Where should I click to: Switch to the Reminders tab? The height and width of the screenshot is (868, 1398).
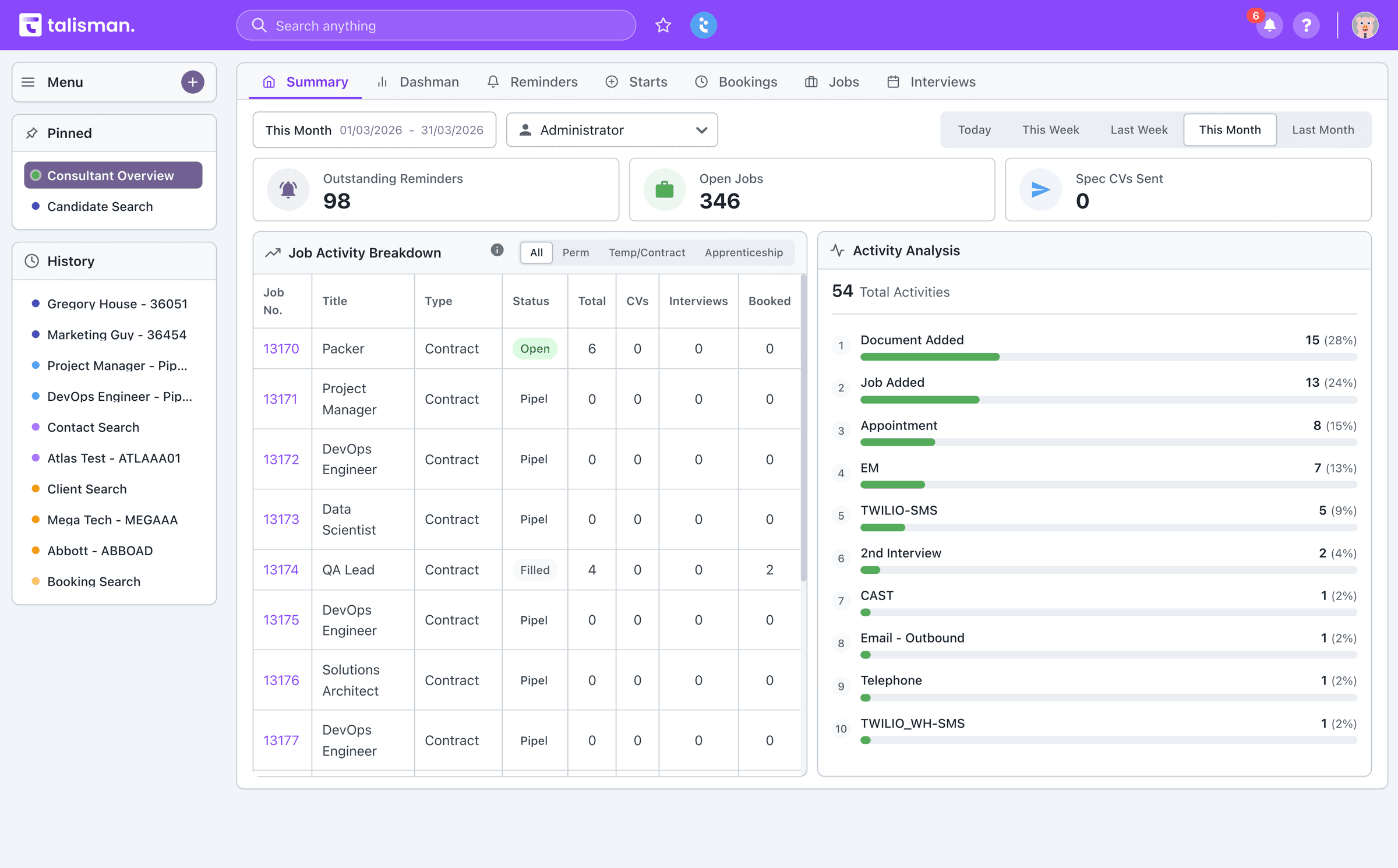click(532, 82)
